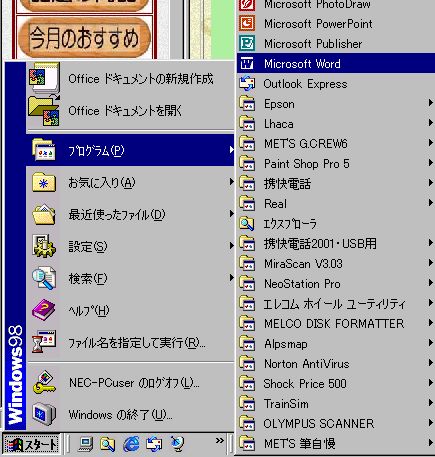
Task: Select エレコム ホイール ユーティリティ entry
Action: tap(336, 304)
